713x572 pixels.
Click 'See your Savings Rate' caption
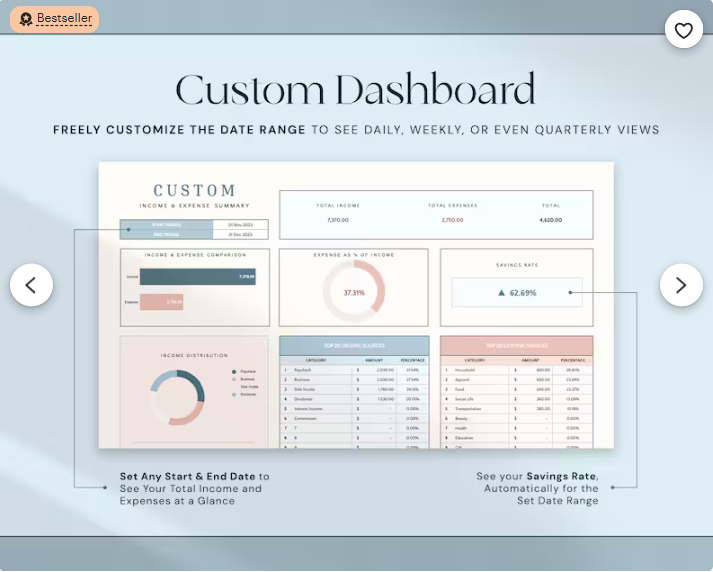[x=537, y=477]
